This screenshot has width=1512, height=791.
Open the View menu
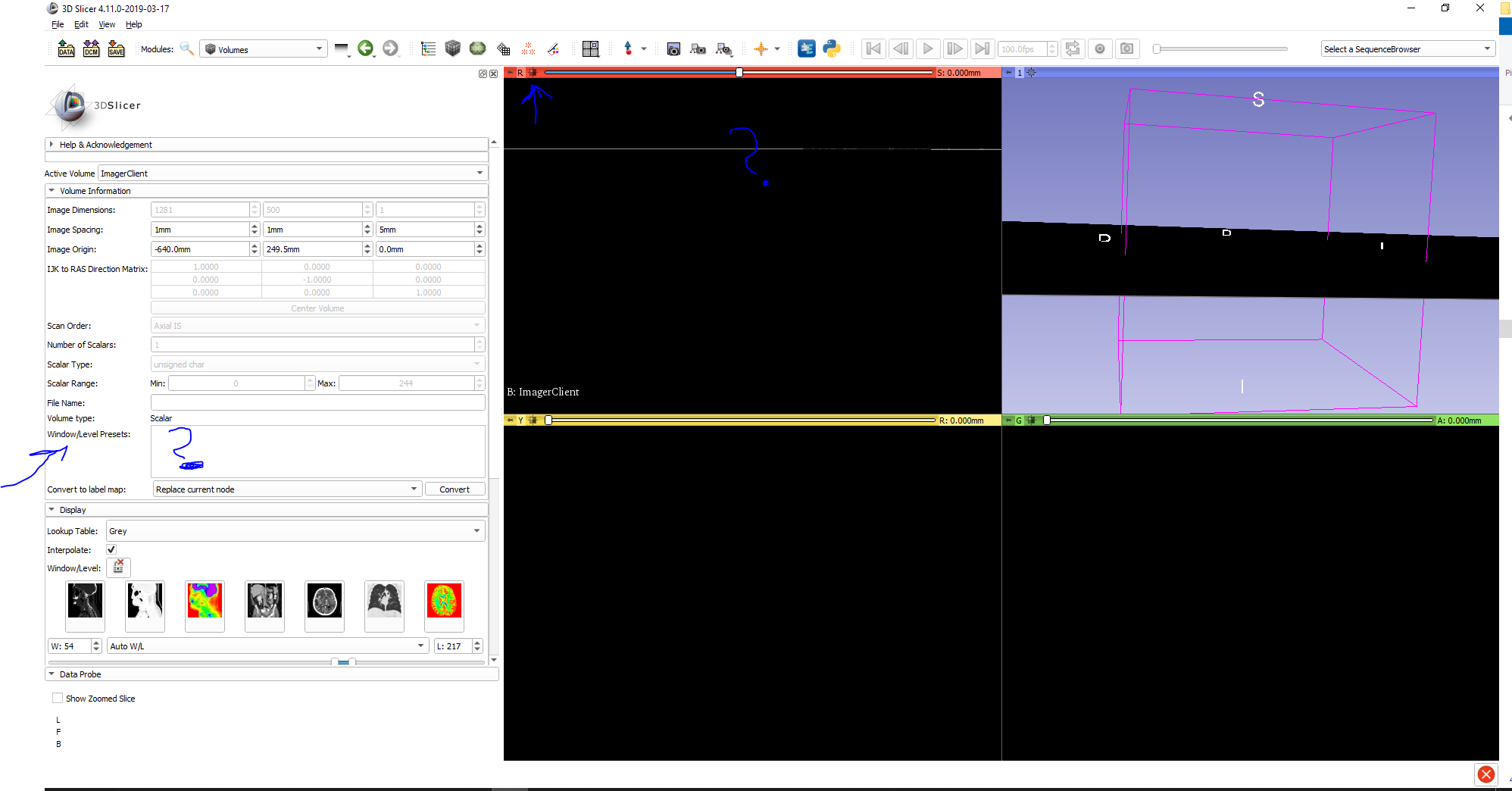pos(106,24)
